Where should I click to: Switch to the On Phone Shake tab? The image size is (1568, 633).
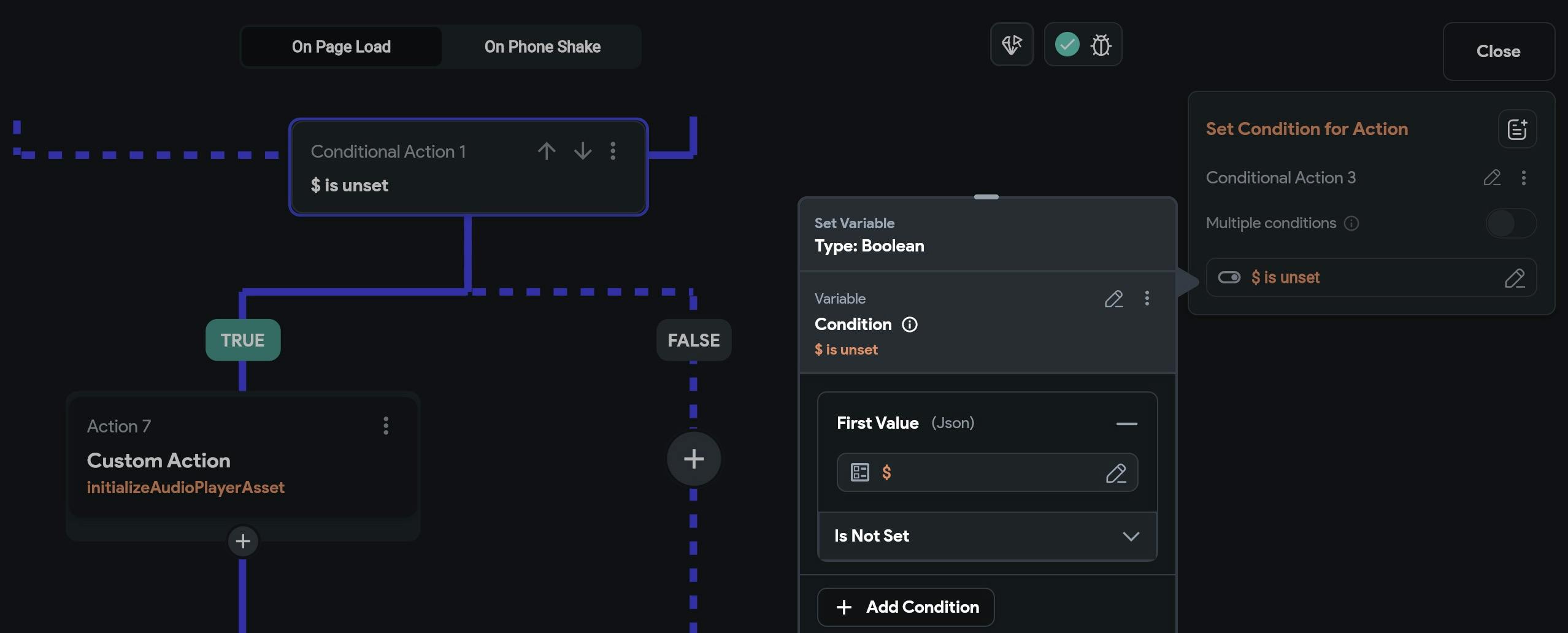coord(542,47)
